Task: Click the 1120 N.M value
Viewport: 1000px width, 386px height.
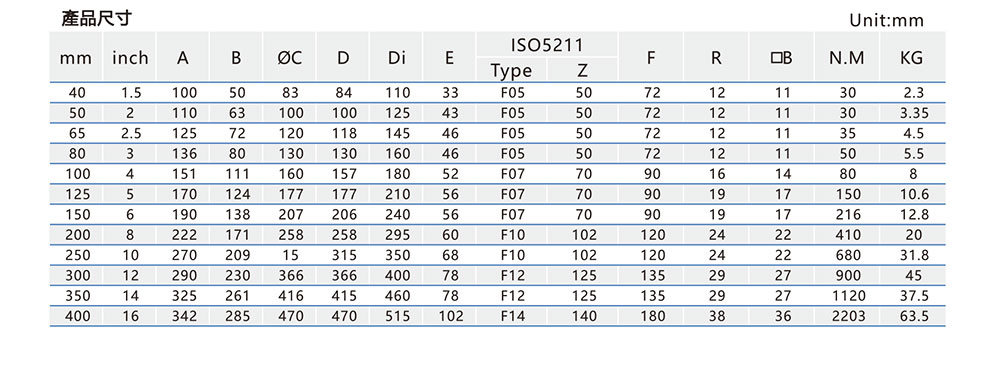Action: 848,295
